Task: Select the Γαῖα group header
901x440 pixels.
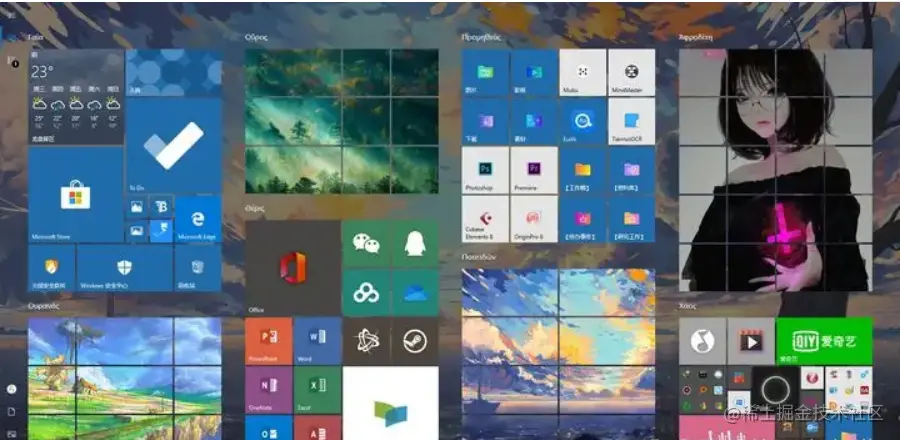Action: [36, 37]
